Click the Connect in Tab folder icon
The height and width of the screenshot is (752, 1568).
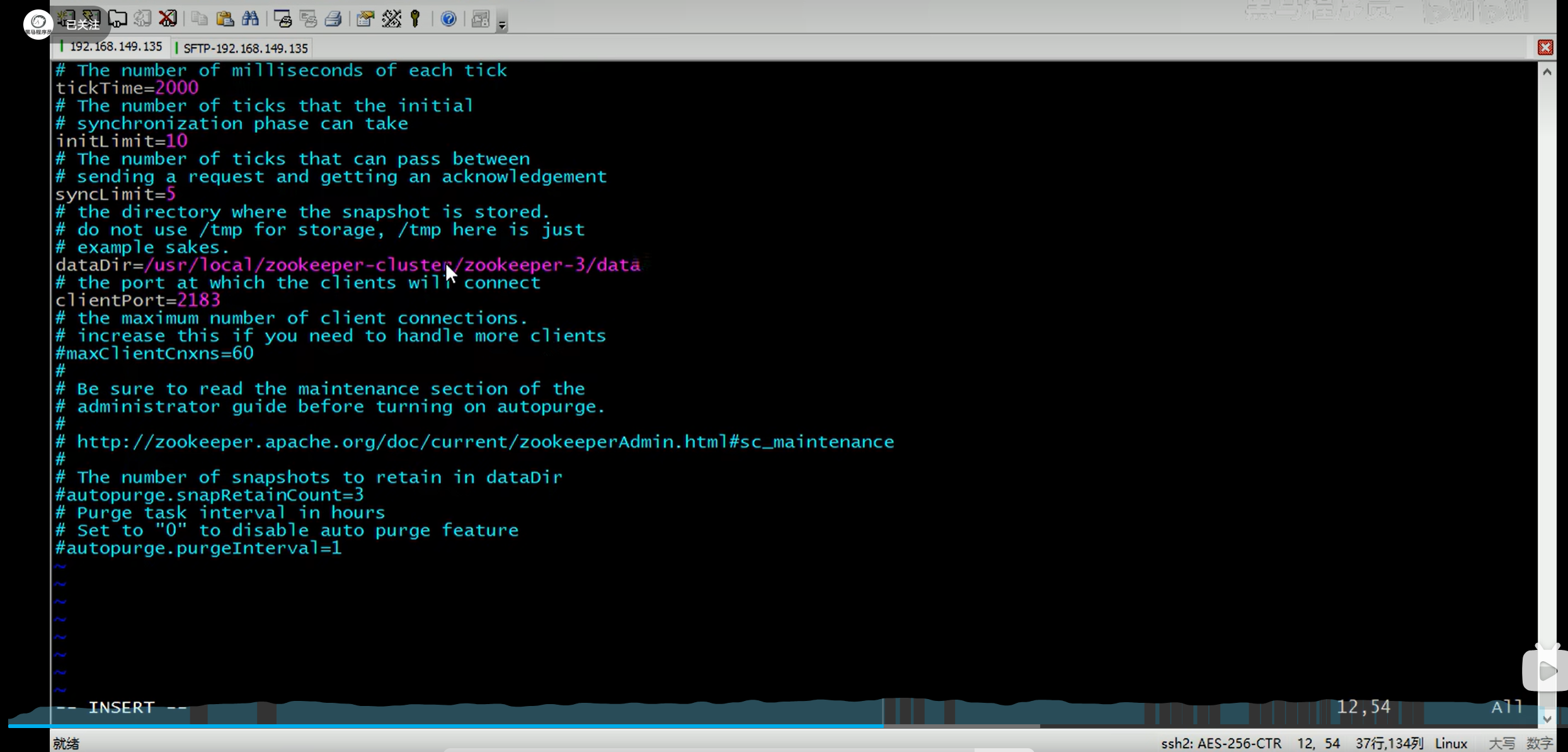[118, 19]
